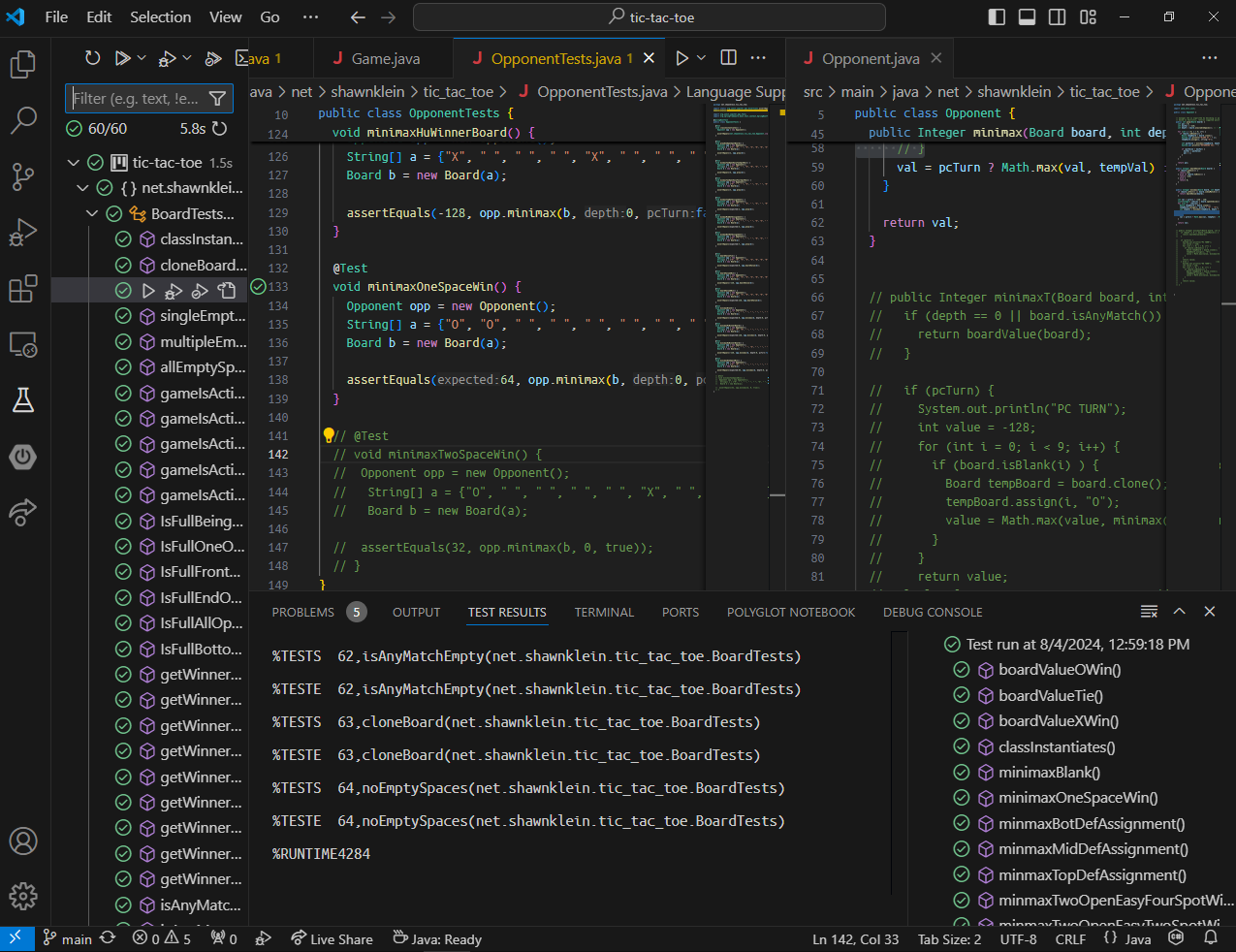1236x952 pixels.
Task: Refresh tests in Test Explorer toolbar
Action: point(92,58)
